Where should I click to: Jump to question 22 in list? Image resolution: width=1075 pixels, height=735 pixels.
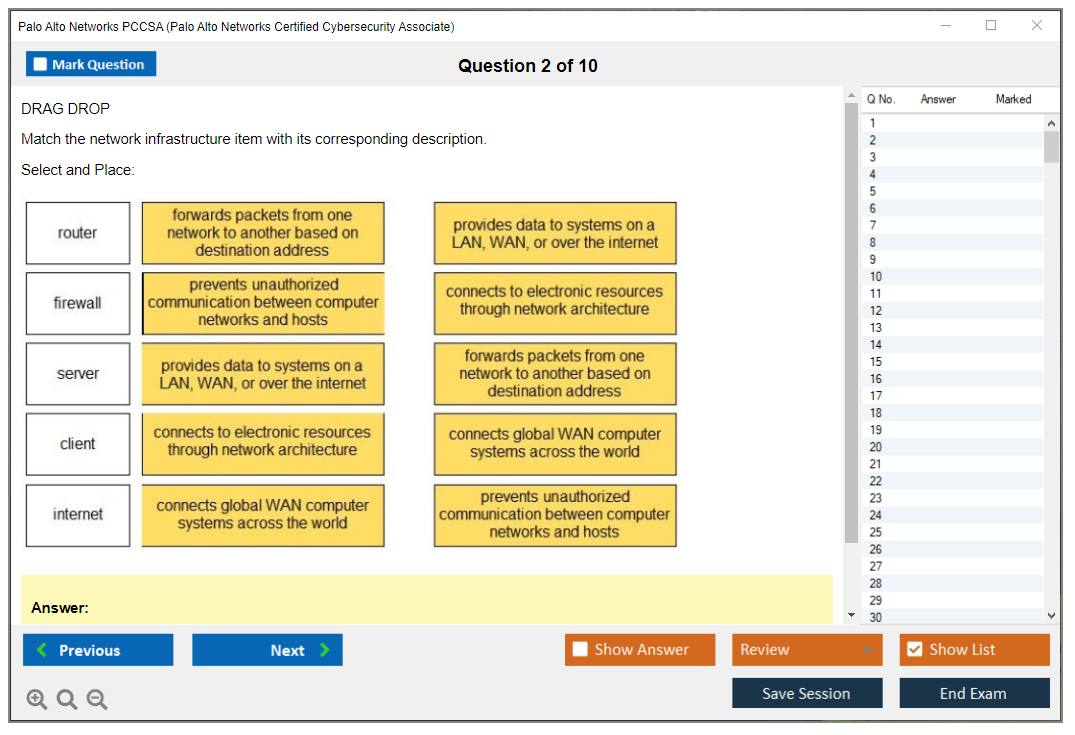click(876, 481)
